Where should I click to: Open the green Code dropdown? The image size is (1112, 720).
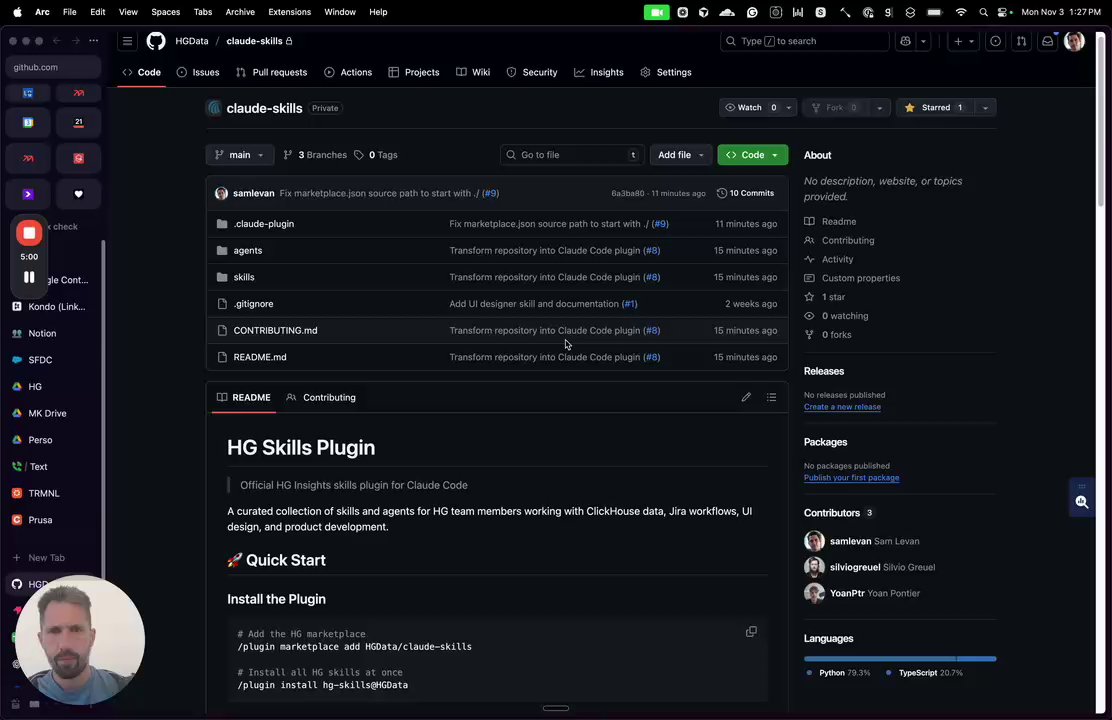click(752, 155)
